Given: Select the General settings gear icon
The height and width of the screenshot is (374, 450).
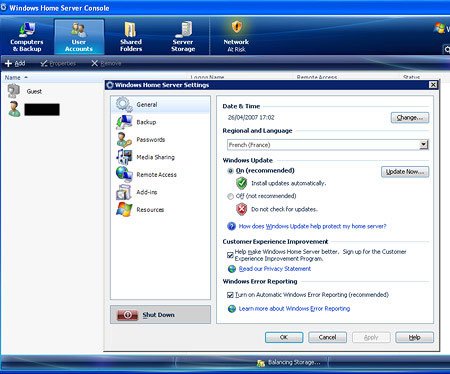Looking at the screenshot, I should [x=124, y=104].
